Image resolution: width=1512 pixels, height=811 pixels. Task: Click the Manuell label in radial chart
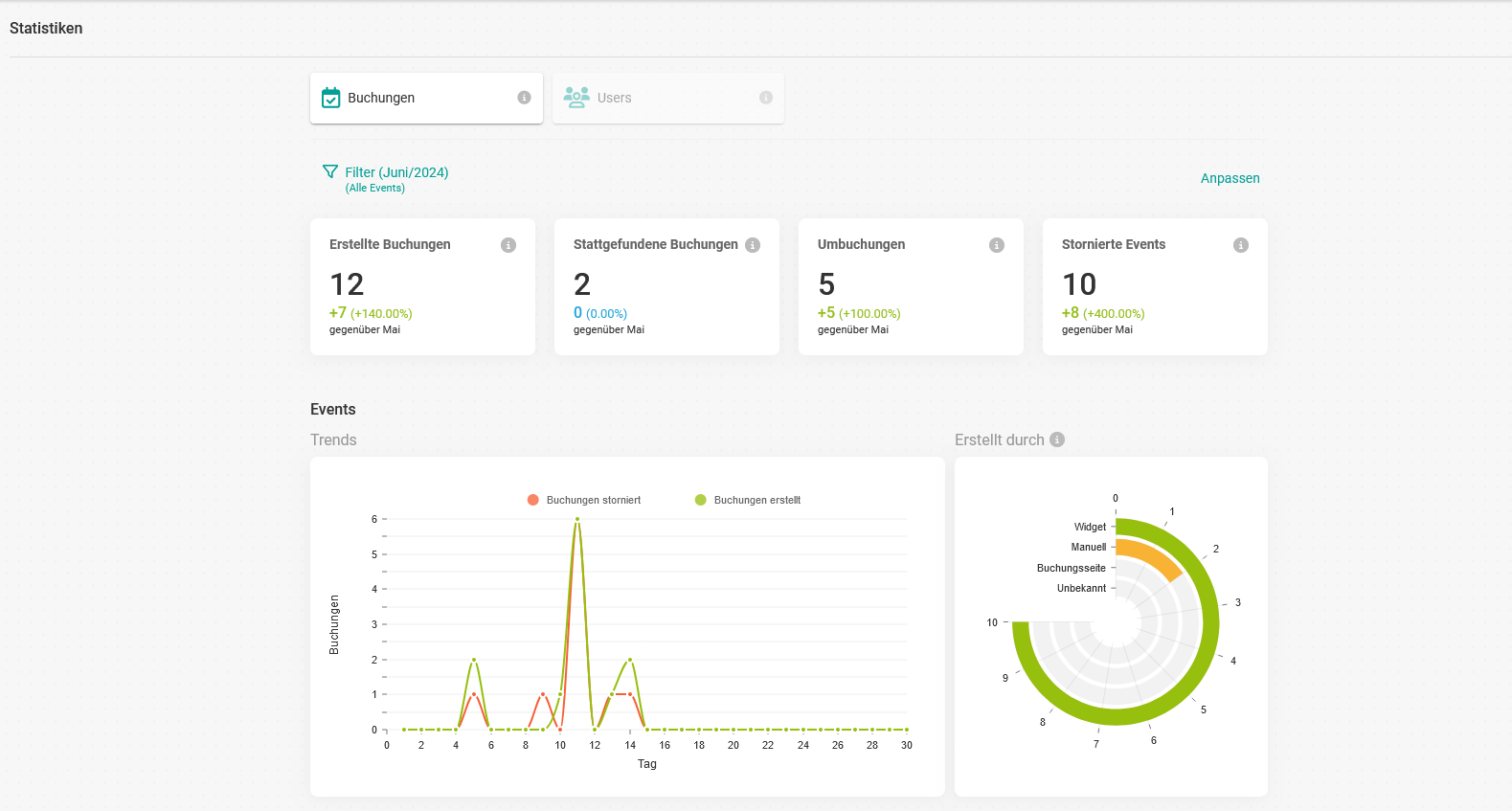point(1089,547)
